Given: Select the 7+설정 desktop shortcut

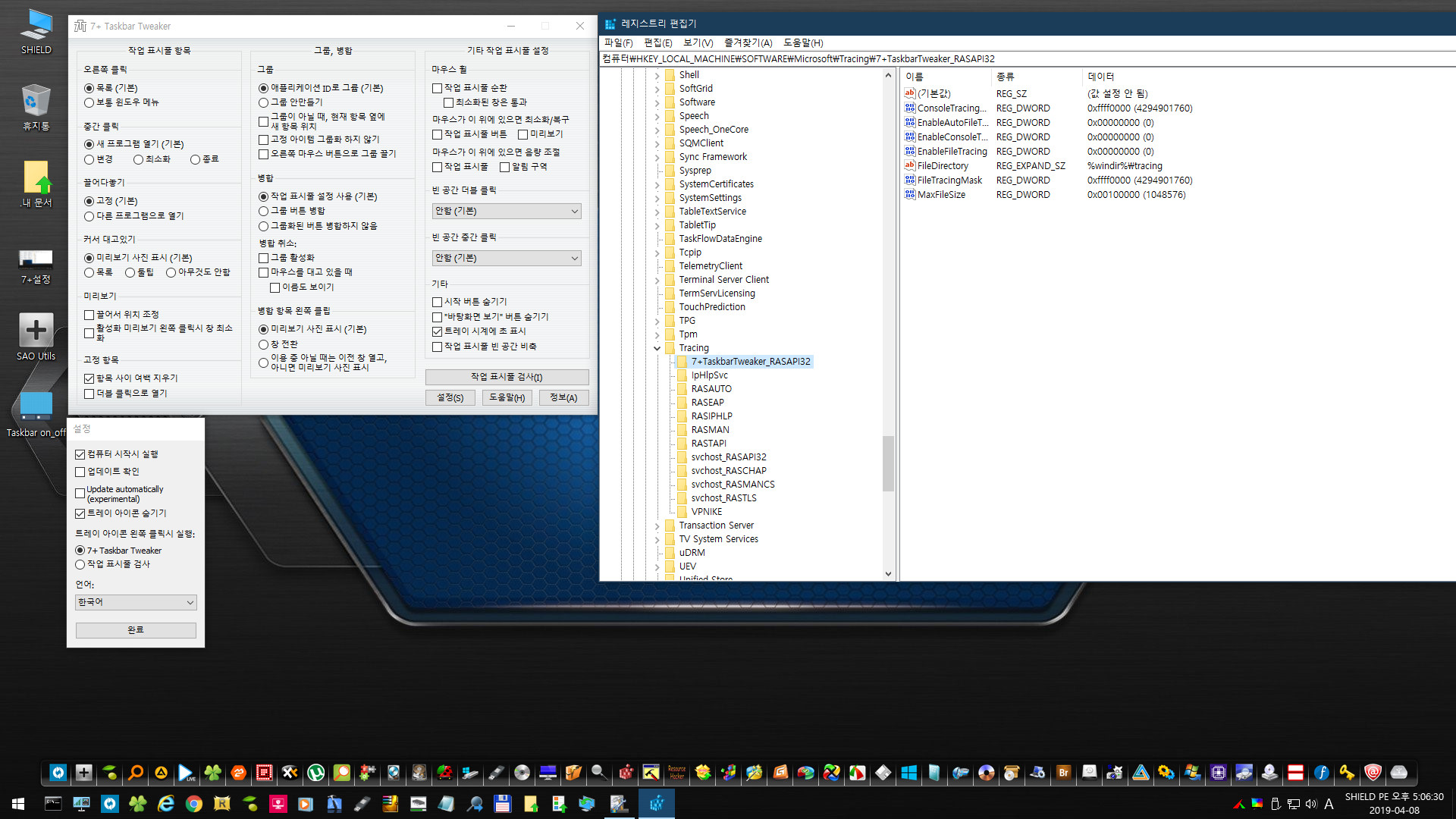Looking at the screenshot, I should [36, 265].
